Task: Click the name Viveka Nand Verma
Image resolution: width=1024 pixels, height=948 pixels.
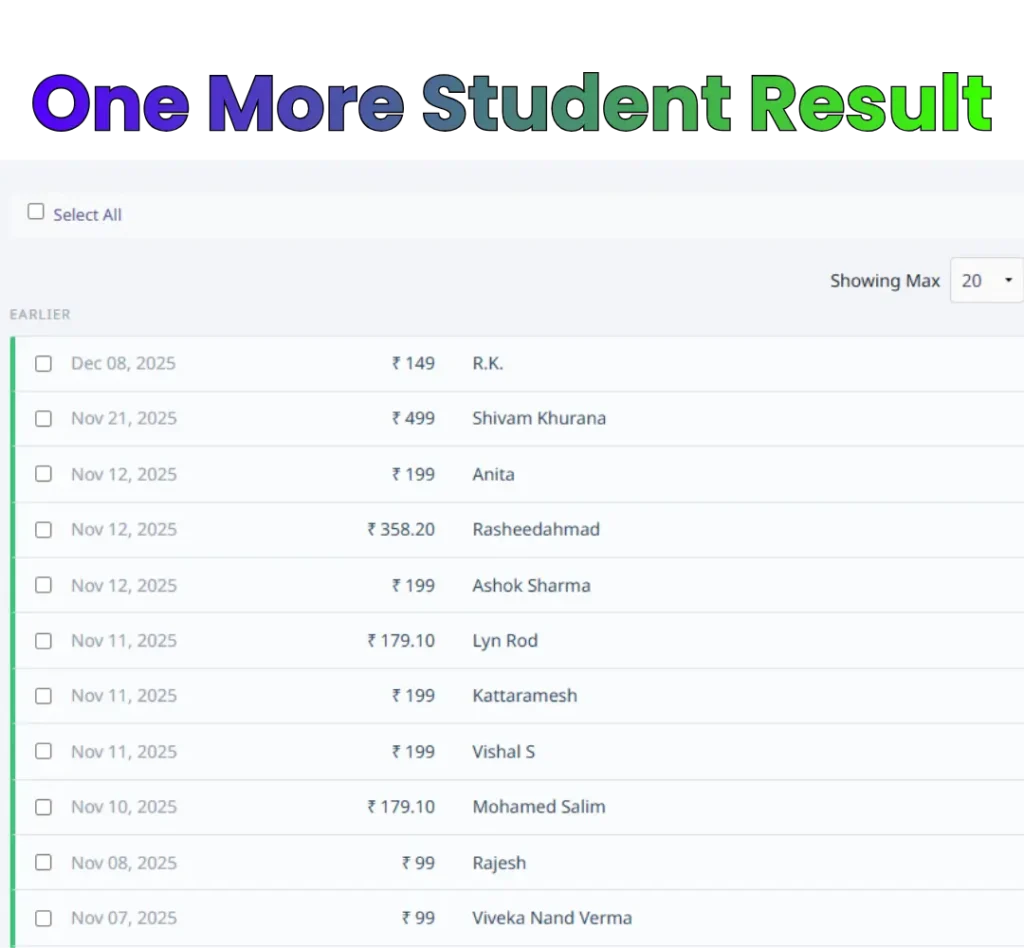Action: [x=552, y=917]
